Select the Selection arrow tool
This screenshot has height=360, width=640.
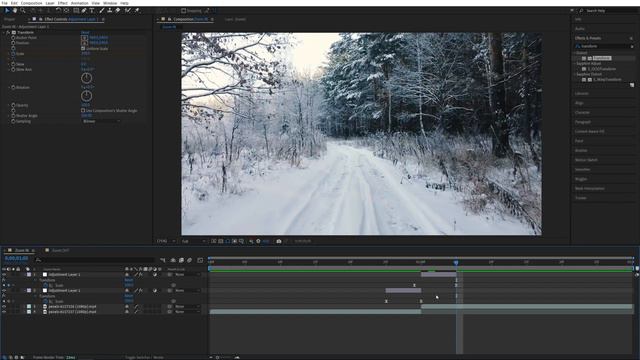click(x=7, y=10)
